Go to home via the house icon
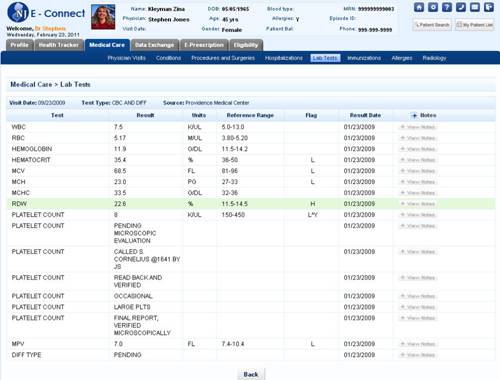This screenshot has width=500, height=380. click(419, 7)
